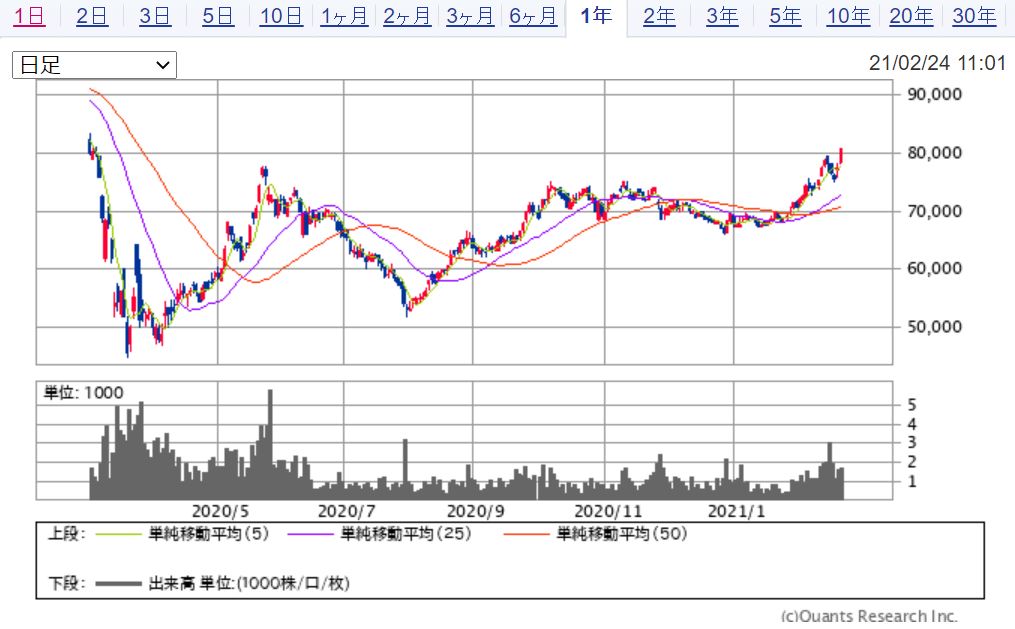The height and width of the screenshot is (629, 1015).
Task: Show the 20年 chart range
Action: (x=911, y=16)
